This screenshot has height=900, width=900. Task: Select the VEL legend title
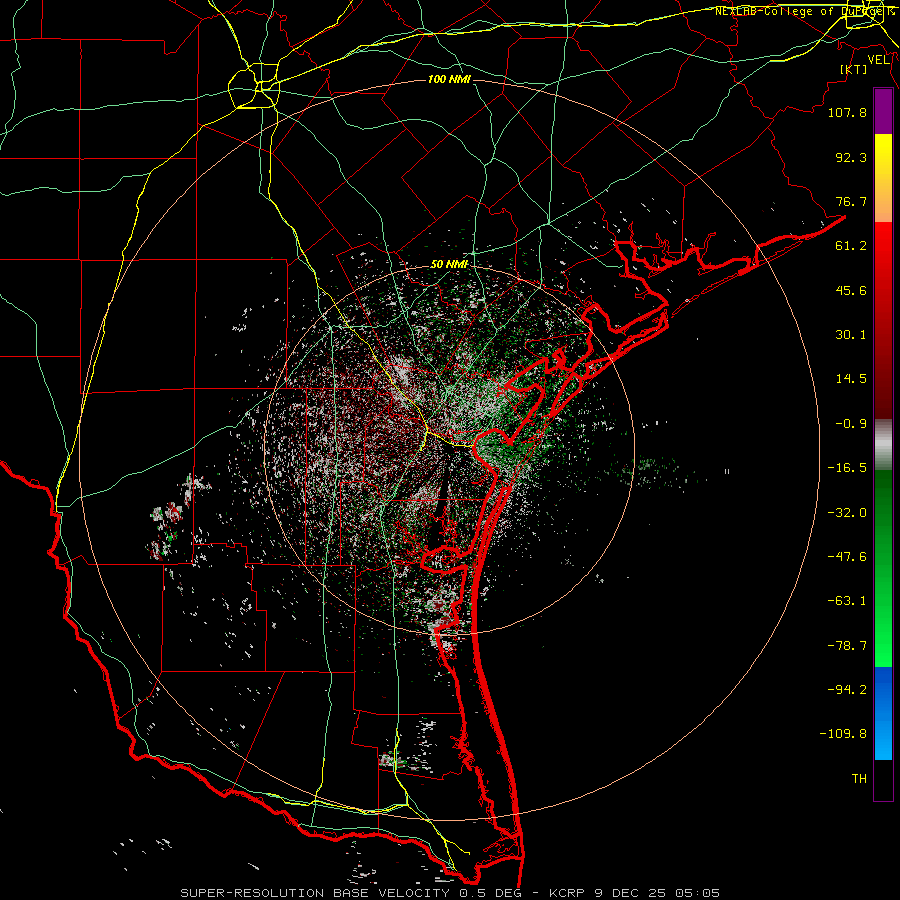coord(879,60)
